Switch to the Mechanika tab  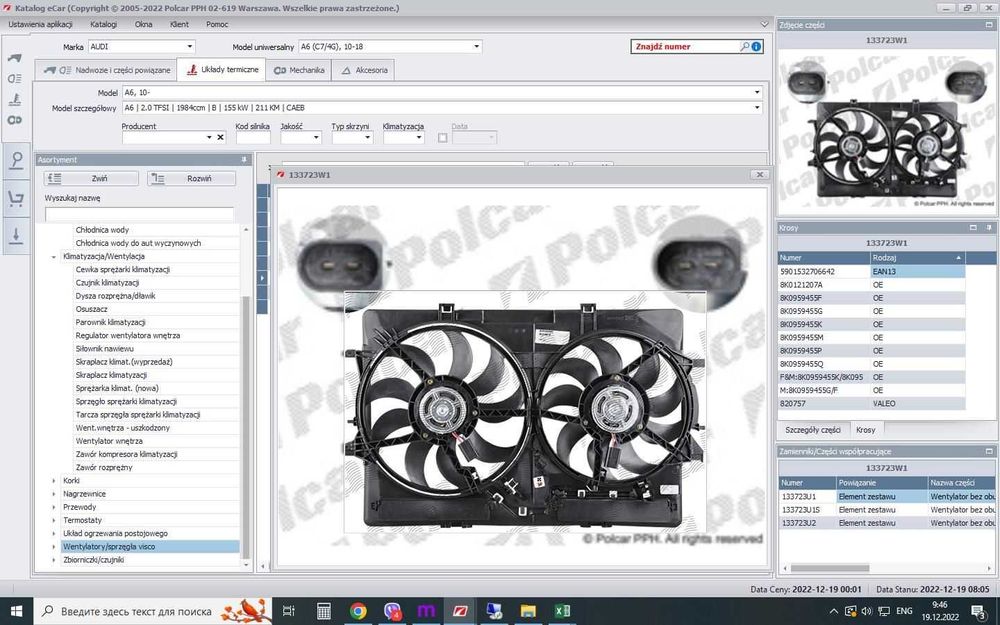click(x=298, y=70)
